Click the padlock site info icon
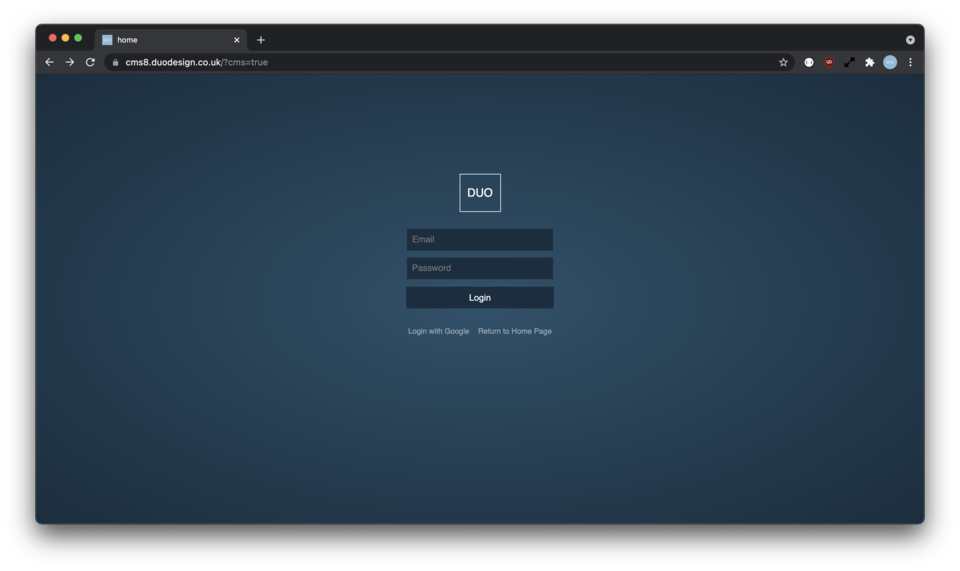960x571 pixels. 115,62
